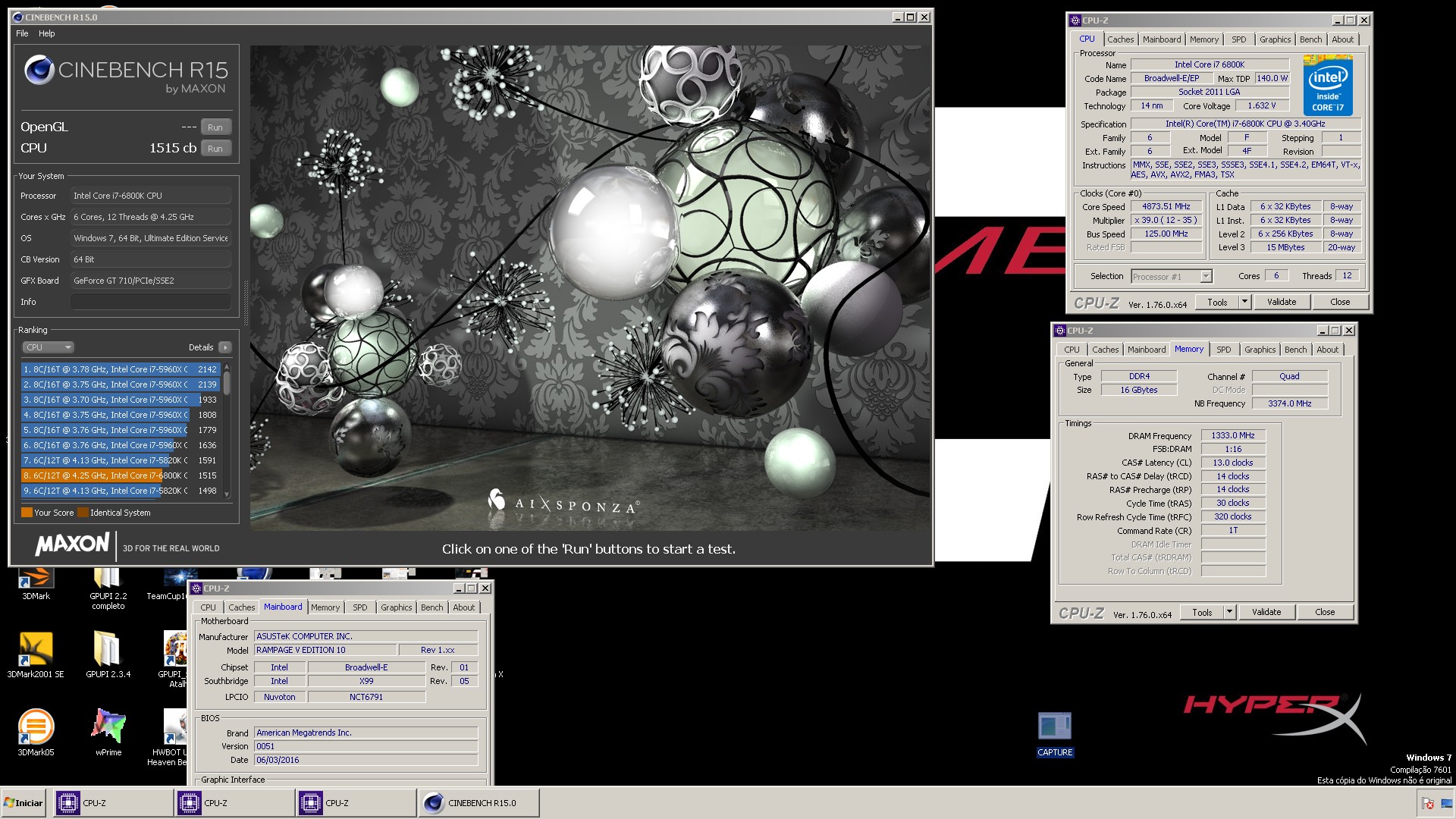Viewport: 1456px width, 819px height.
Task: Click the Info input field in Cinebench
Action: pos(151,302)
